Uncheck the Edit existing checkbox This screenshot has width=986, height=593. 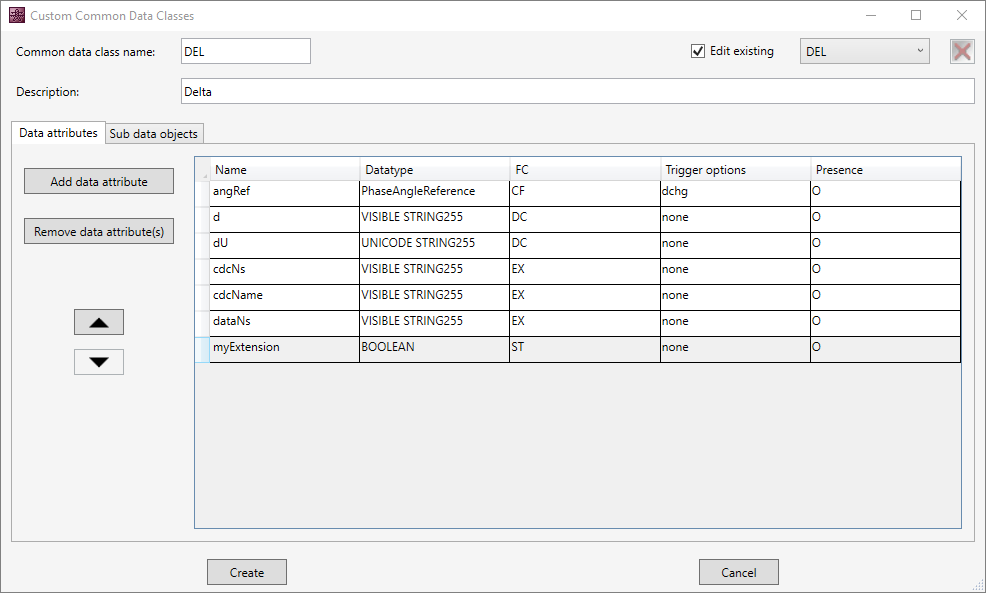(698, 51)
